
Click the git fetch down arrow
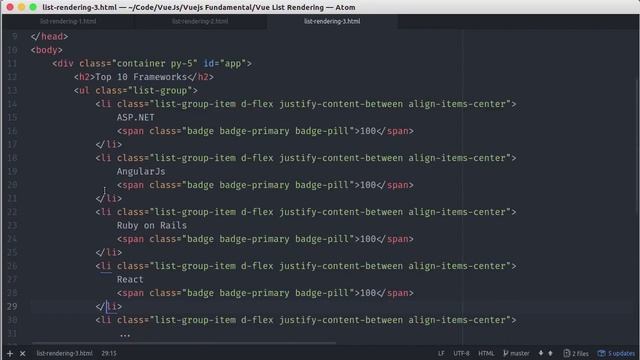[541, 353]
